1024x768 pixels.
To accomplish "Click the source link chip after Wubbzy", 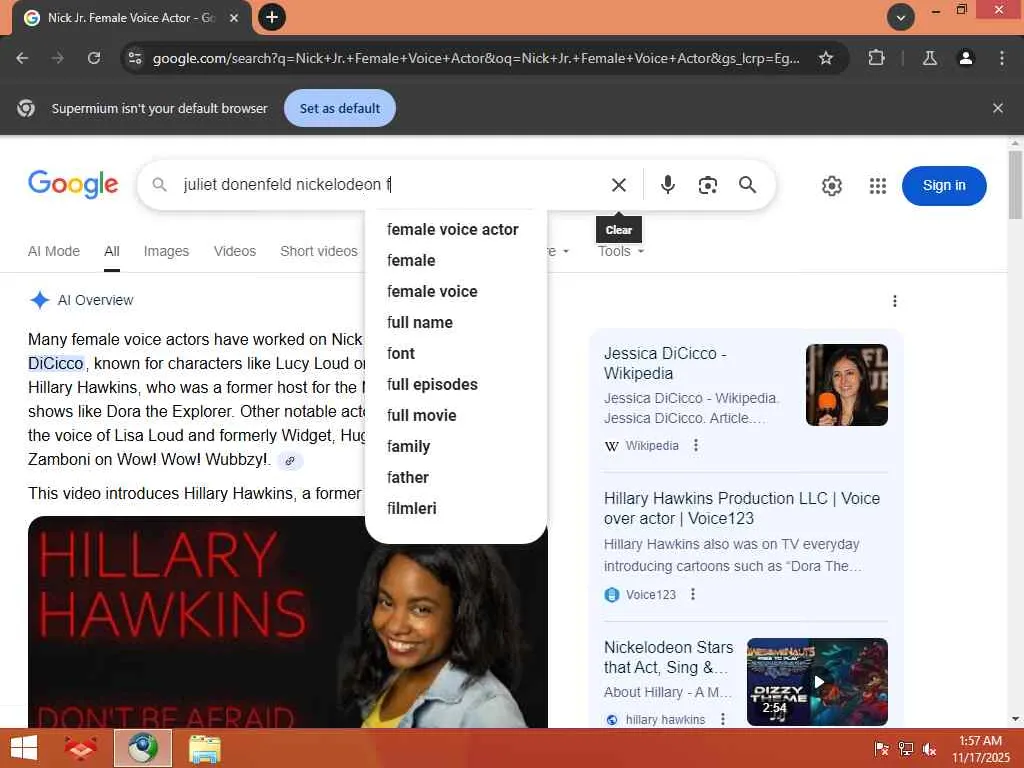I will point(290,460).
